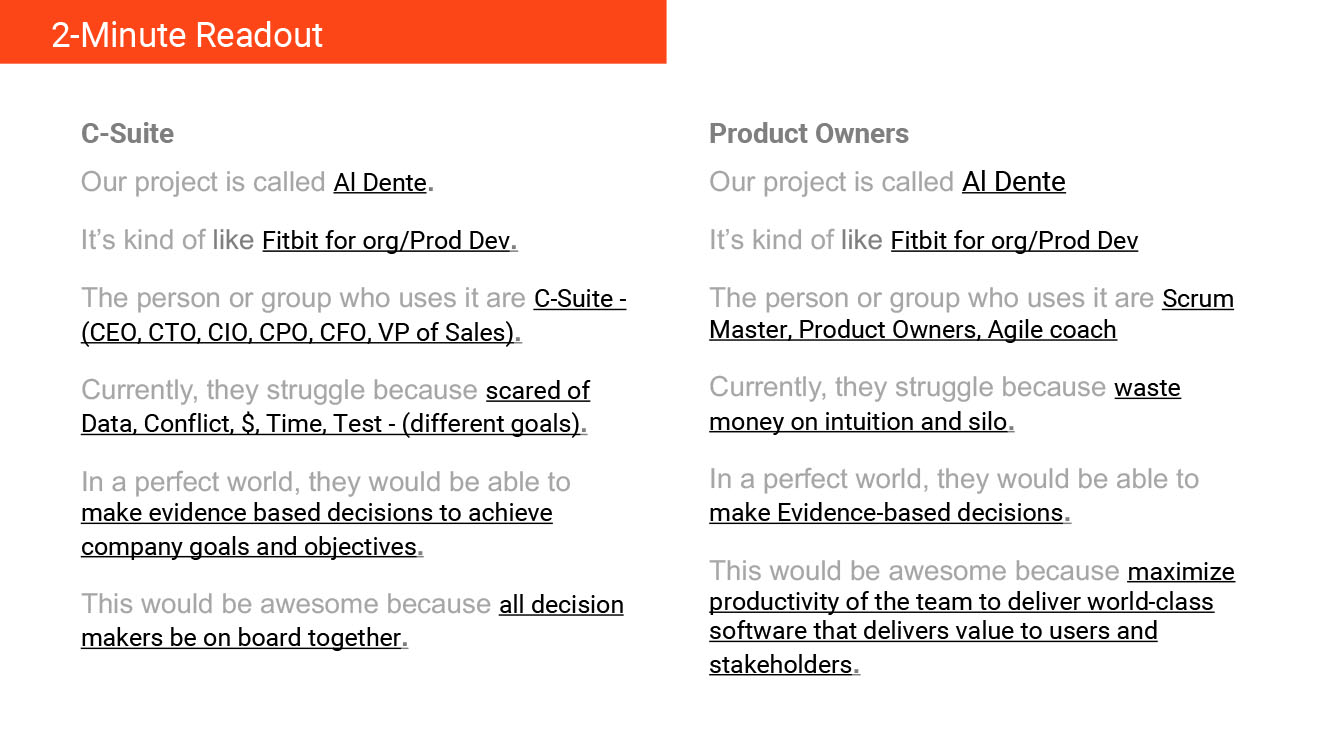
Task: Click the underlined text starting 'C-Suite - (CEO, CTO'
Action: pos(354,315)
